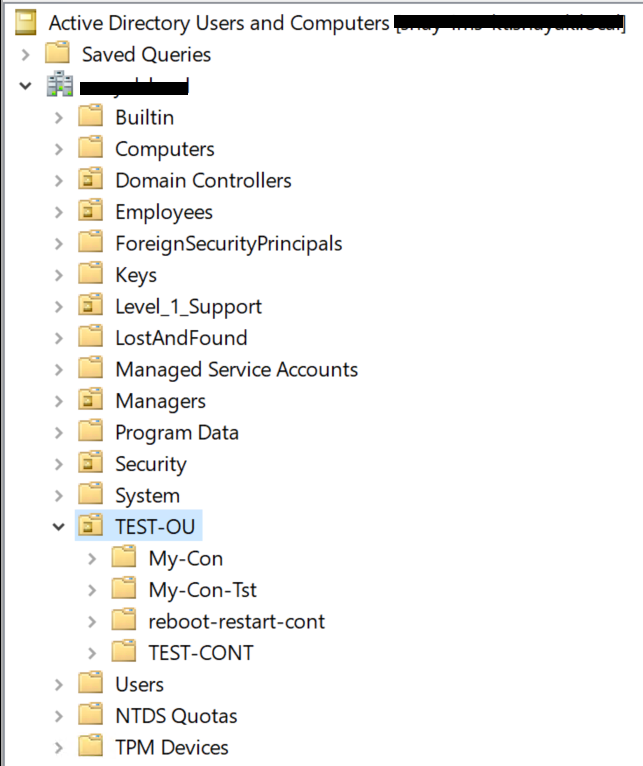Select Managed Service Accounts in tree

(x=236, y=370)
